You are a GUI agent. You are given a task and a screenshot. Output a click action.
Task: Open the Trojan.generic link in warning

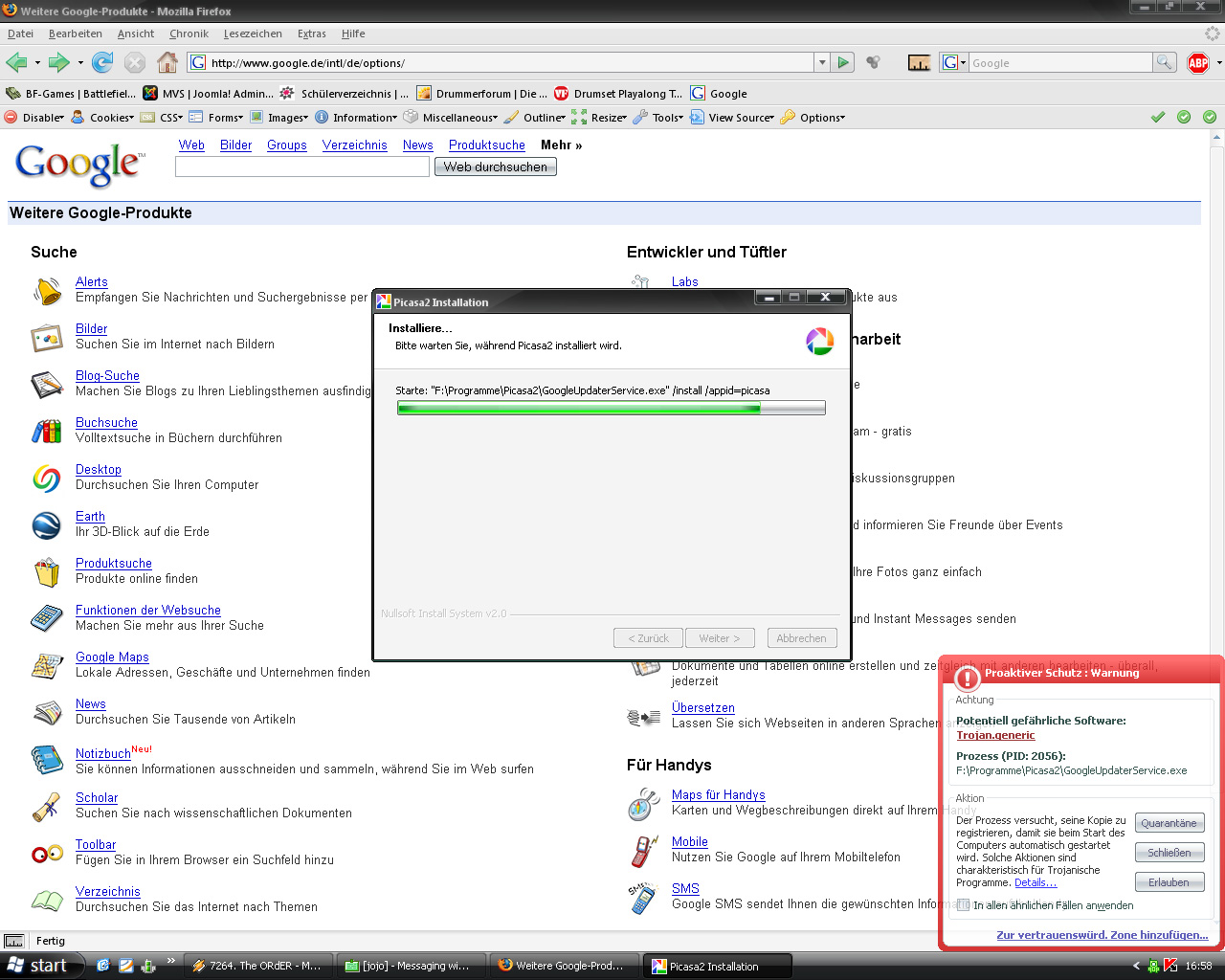coord(995,735)
